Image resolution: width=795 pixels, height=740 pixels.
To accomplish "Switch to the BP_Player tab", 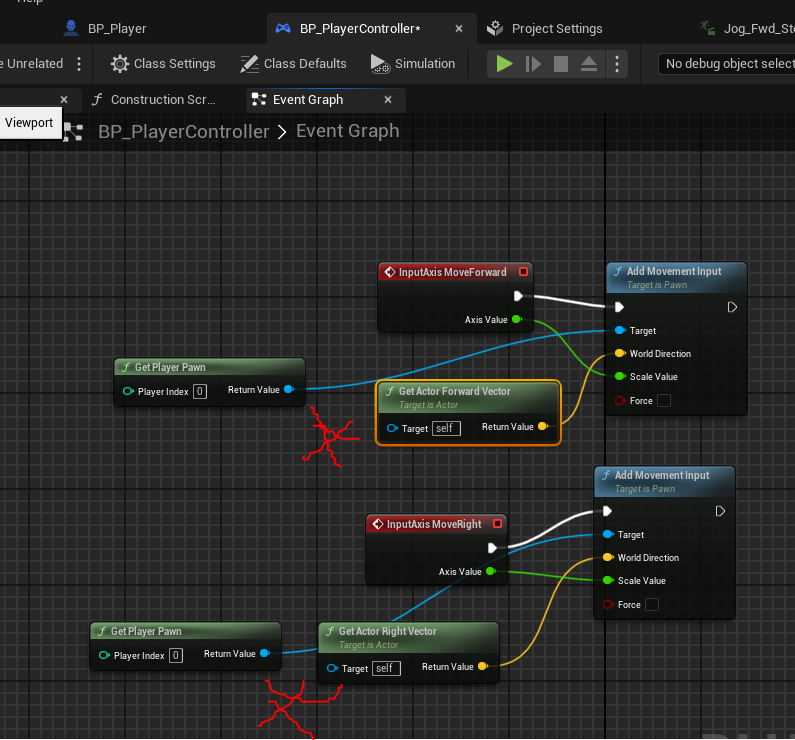I will tap(105, 28).
